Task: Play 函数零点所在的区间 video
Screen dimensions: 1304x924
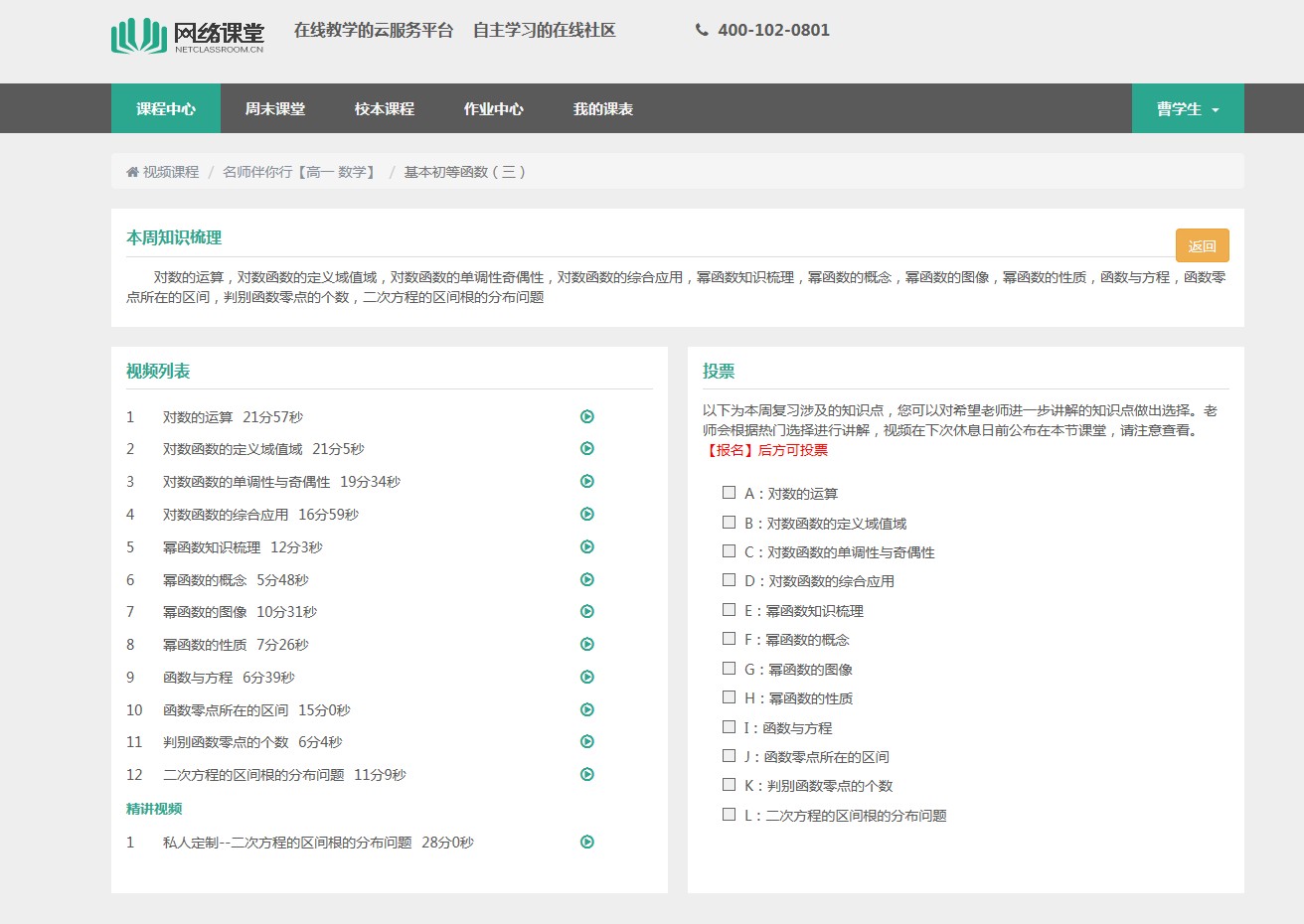Action: [587, 710]
